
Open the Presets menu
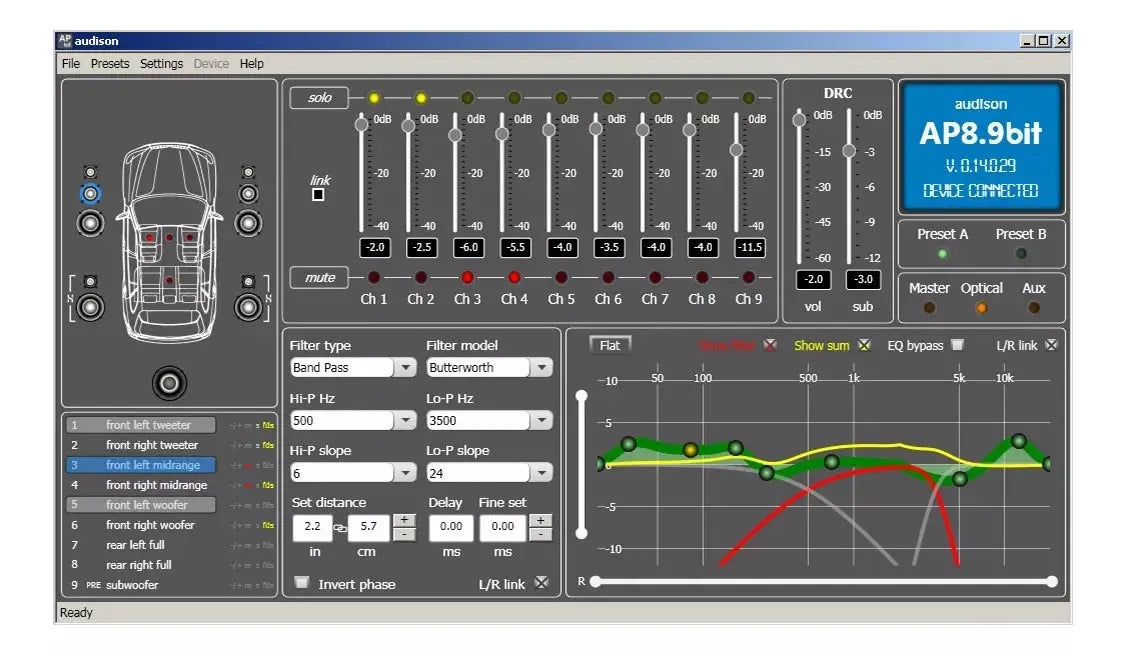click(110, 63)
